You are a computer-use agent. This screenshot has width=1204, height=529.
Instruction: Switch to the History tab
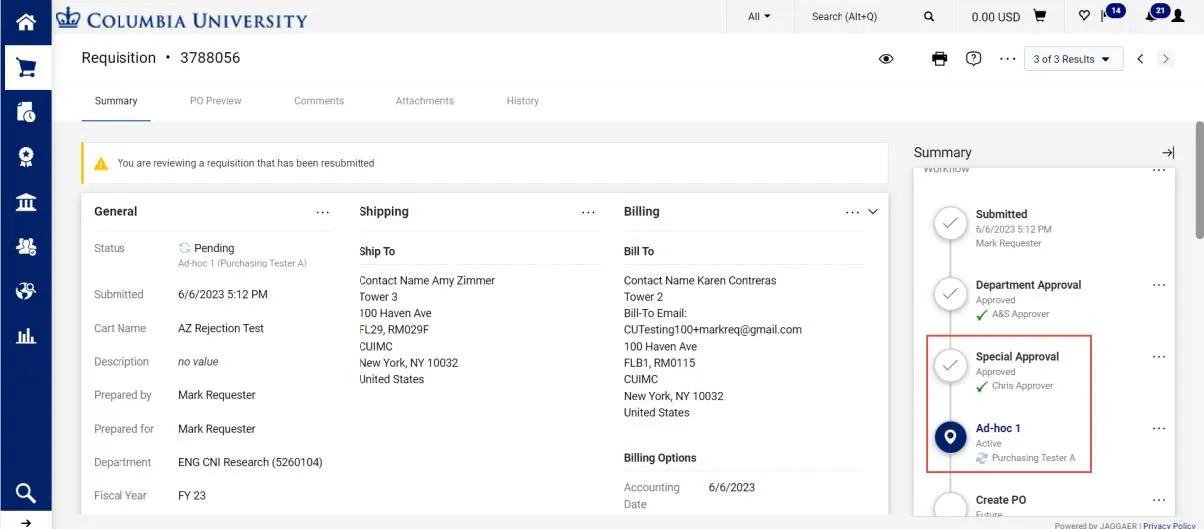point(523,101)
